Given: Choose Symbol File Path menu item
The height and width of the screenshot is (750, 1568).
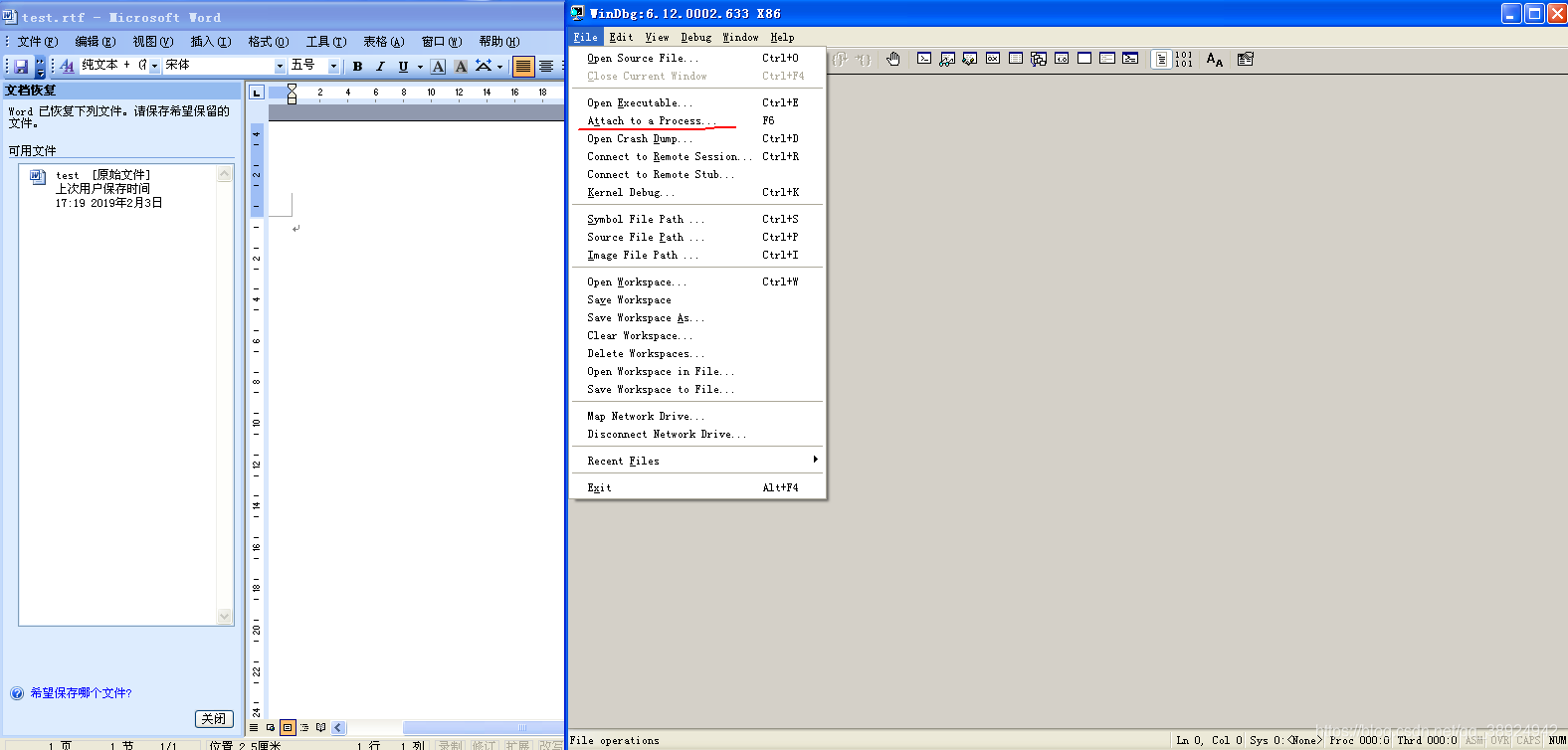Looking at the screenshot, I should [x=696, y=220].
